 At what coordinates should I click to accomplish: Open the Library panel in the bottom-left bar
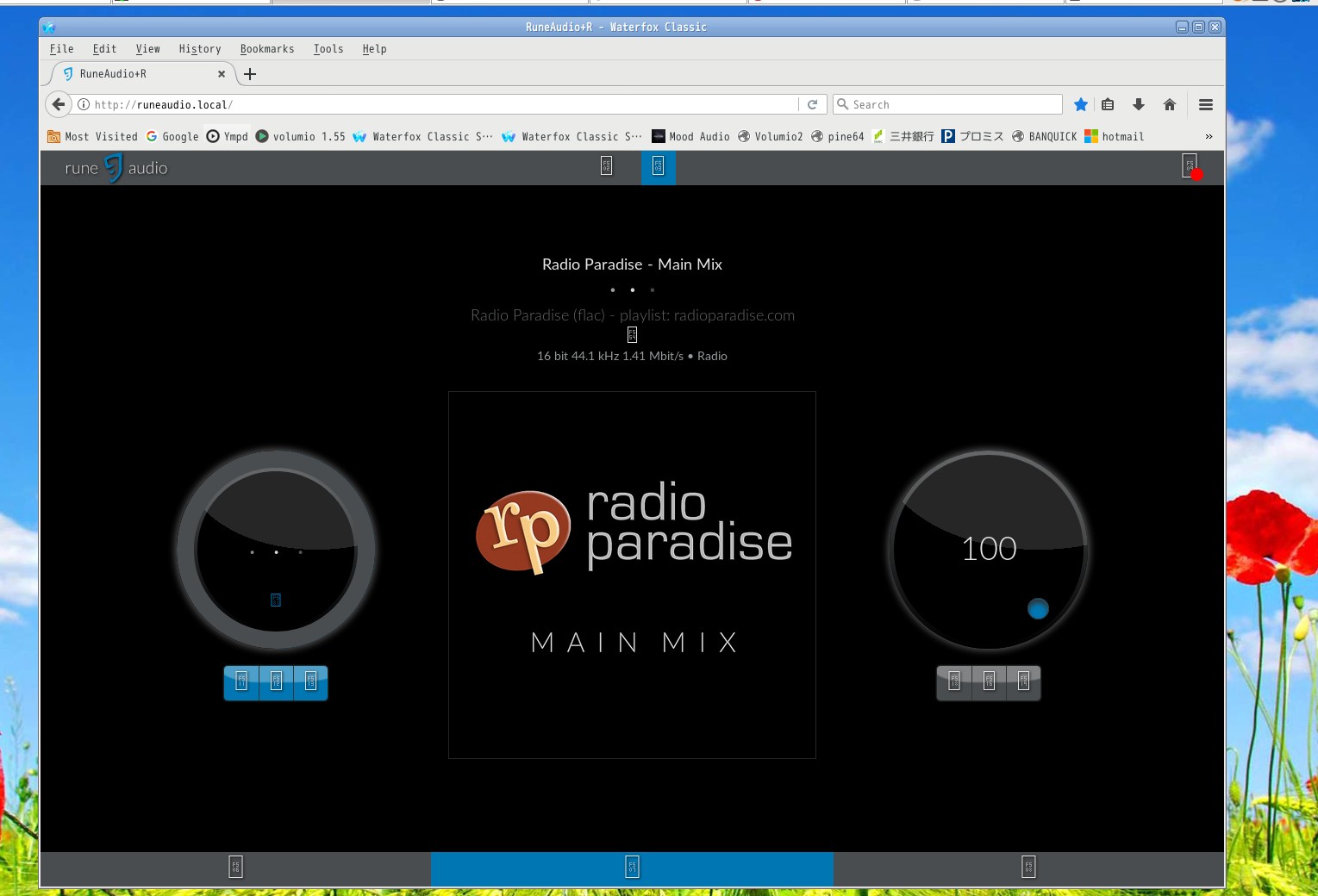click(235, 868)
